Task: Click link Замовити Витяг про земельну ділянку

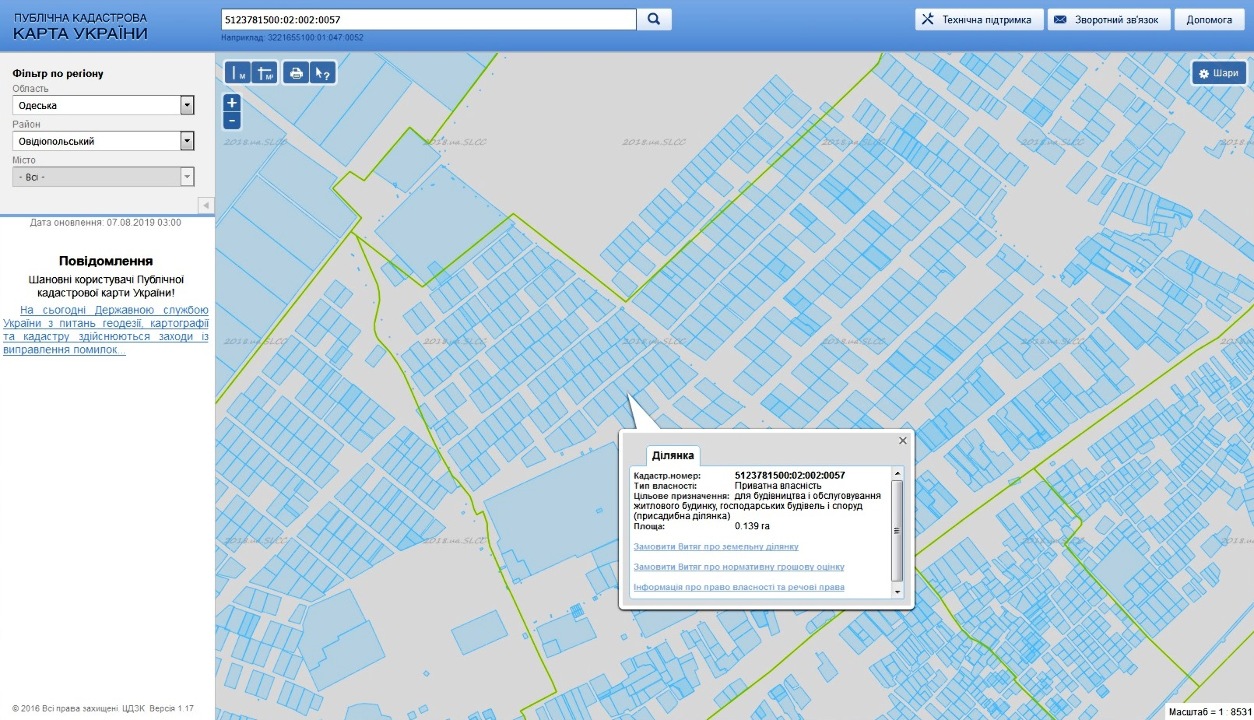Action: click(x=716, y=547)
